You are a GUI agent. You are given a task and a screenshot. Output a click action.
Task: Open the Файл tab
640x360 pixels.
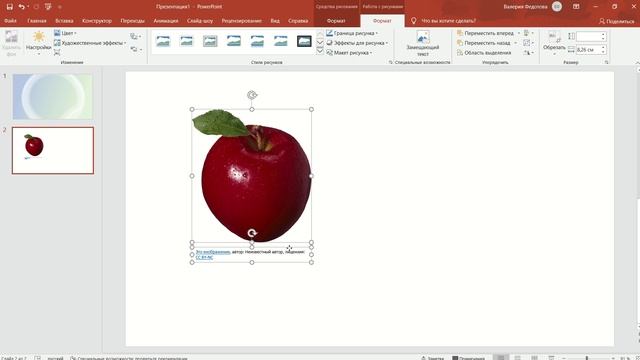(11, 21)
